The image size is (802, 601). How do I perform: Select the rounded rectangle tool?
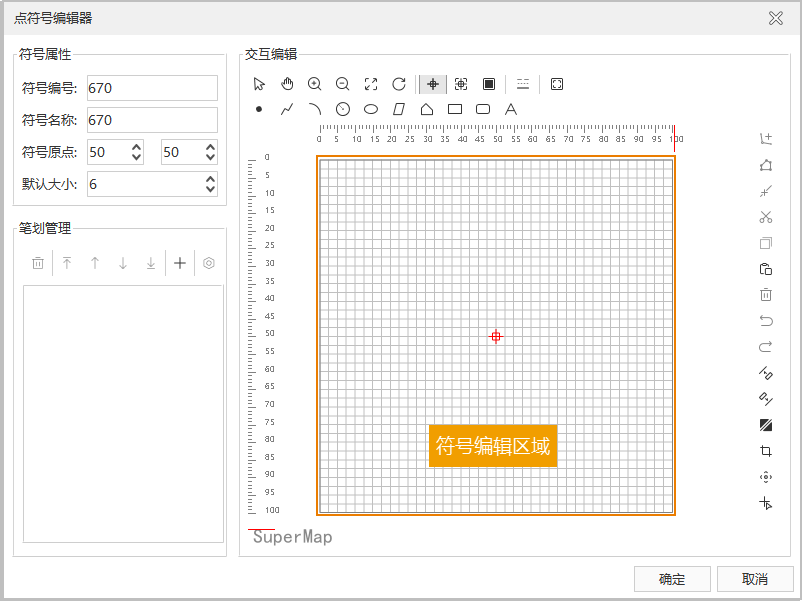[x=483, y=109]
